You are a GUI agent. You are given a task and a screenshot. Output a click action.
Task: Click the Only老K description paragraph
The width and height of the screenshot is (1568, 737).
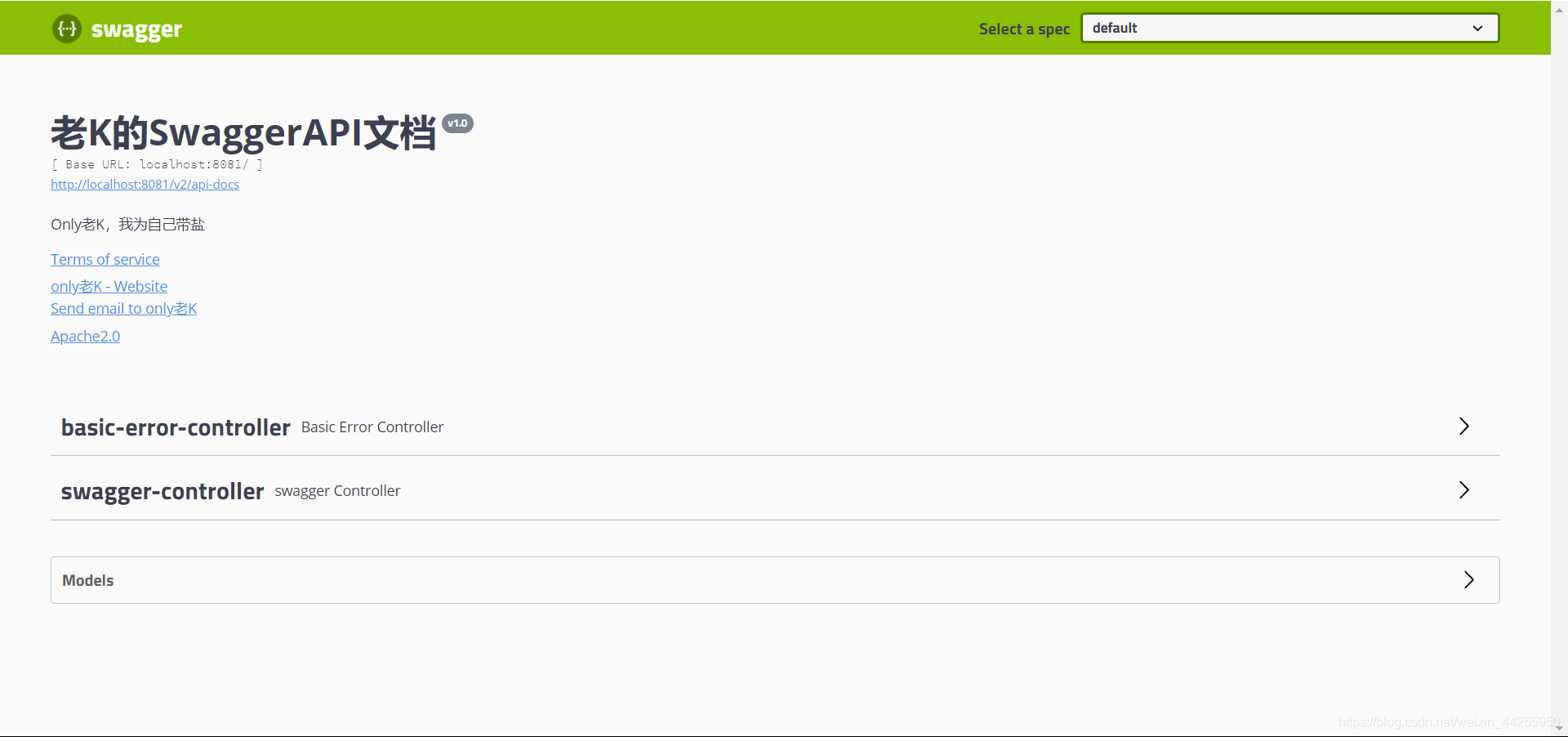point(127,225)
